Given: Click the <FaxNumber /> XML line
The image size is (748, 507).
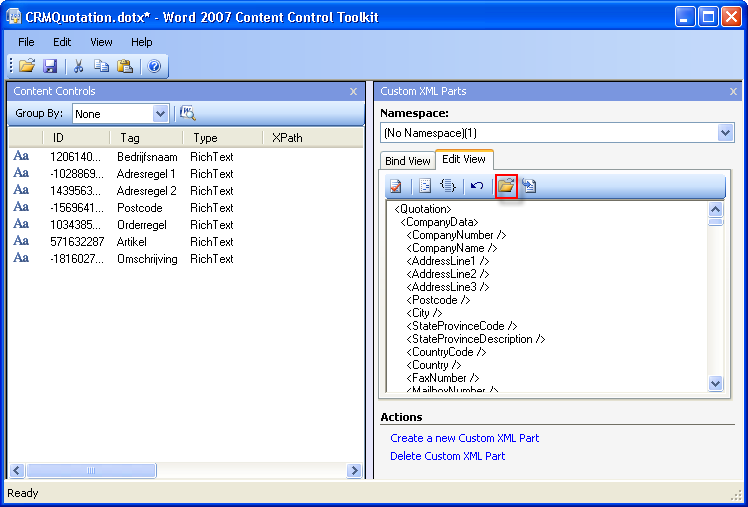Looking at the screenshot, I should coord(443,378).
